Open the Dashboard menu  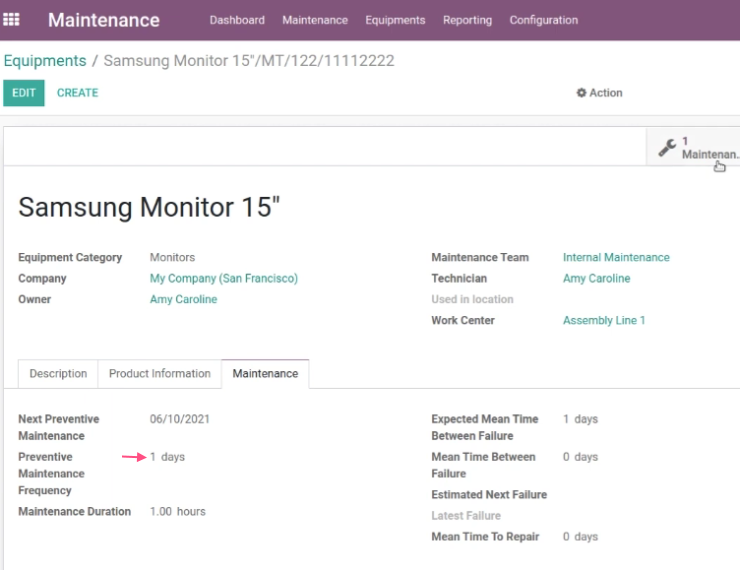237,20
